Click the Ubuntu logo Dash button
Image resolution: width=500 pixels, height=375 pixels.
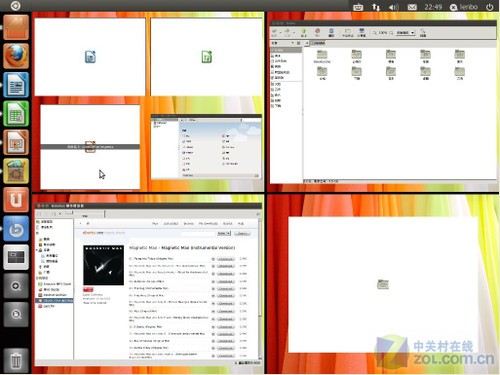pyautogui.click(x=15, y=6)
